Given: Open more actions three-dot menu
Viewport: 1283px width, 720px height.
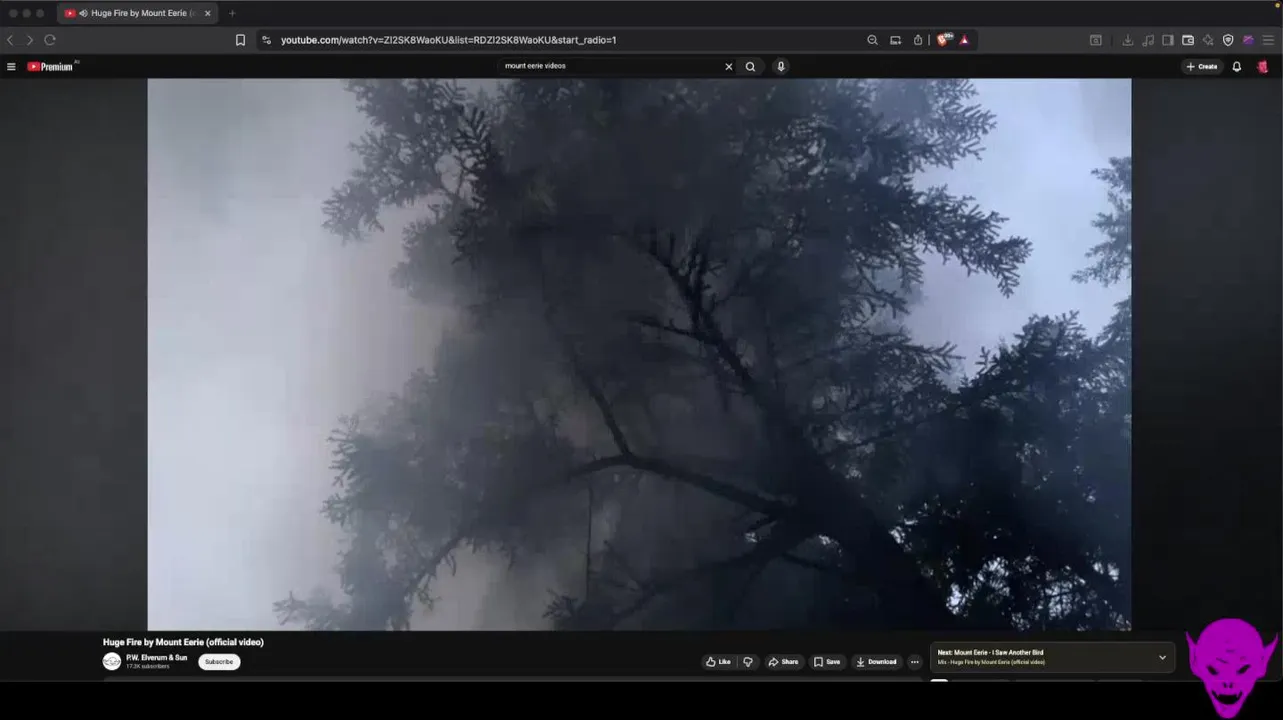Looking at the screenshot, I should coord(914,662).
